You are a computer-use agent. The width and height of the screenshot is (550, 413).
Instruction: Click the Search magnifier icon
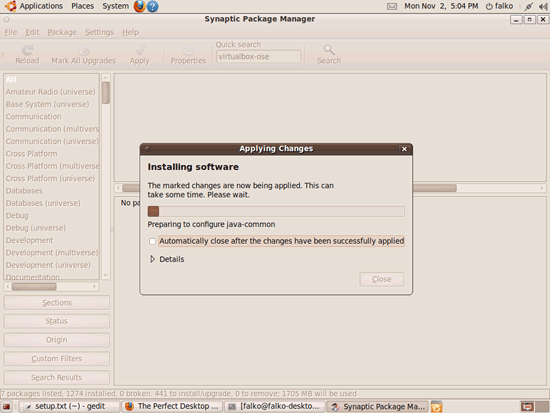pyautogui.click(x=329, y=49)
